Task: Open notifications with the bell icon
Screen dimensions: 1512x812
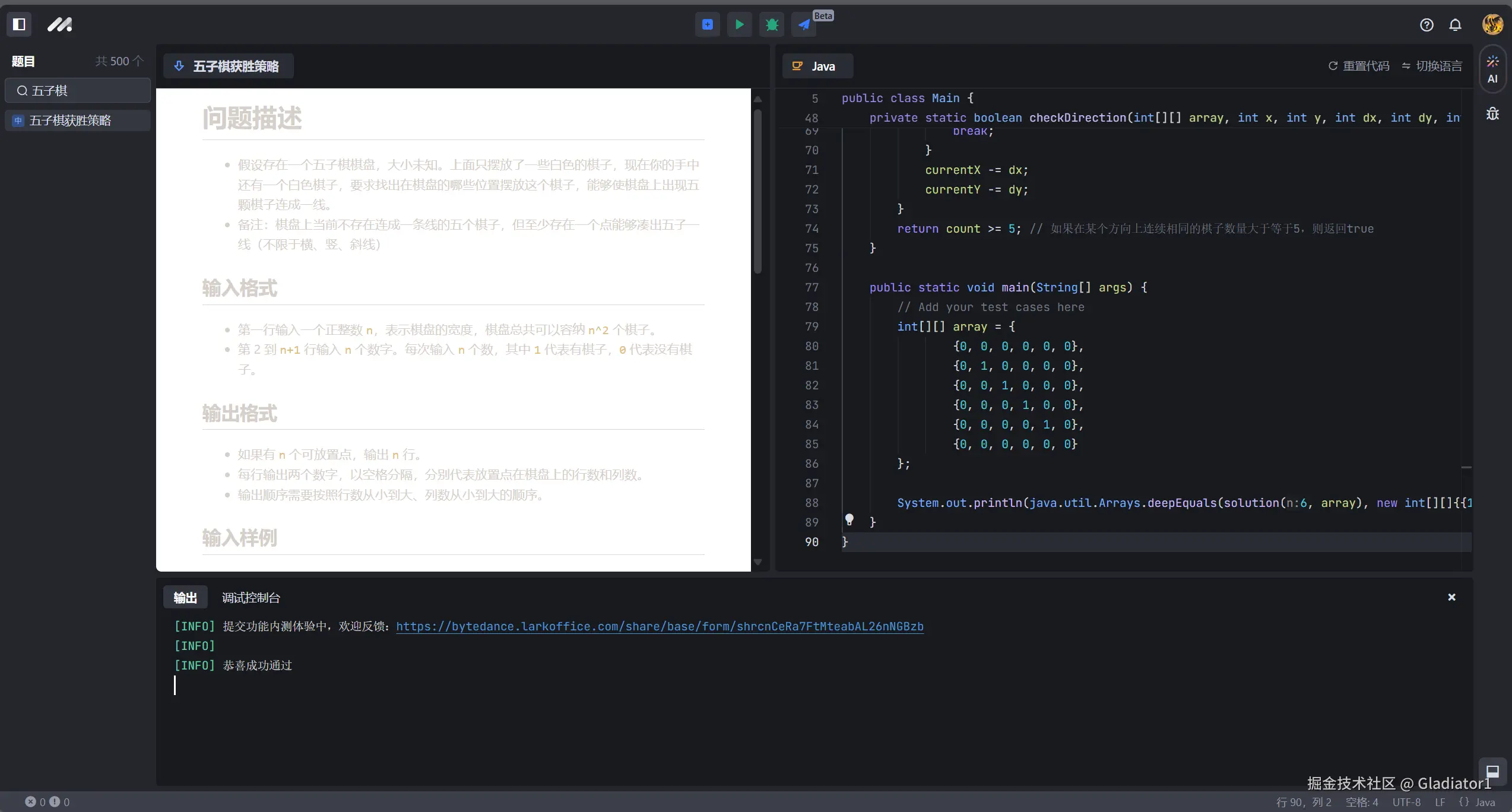Action: (1455, 25)
